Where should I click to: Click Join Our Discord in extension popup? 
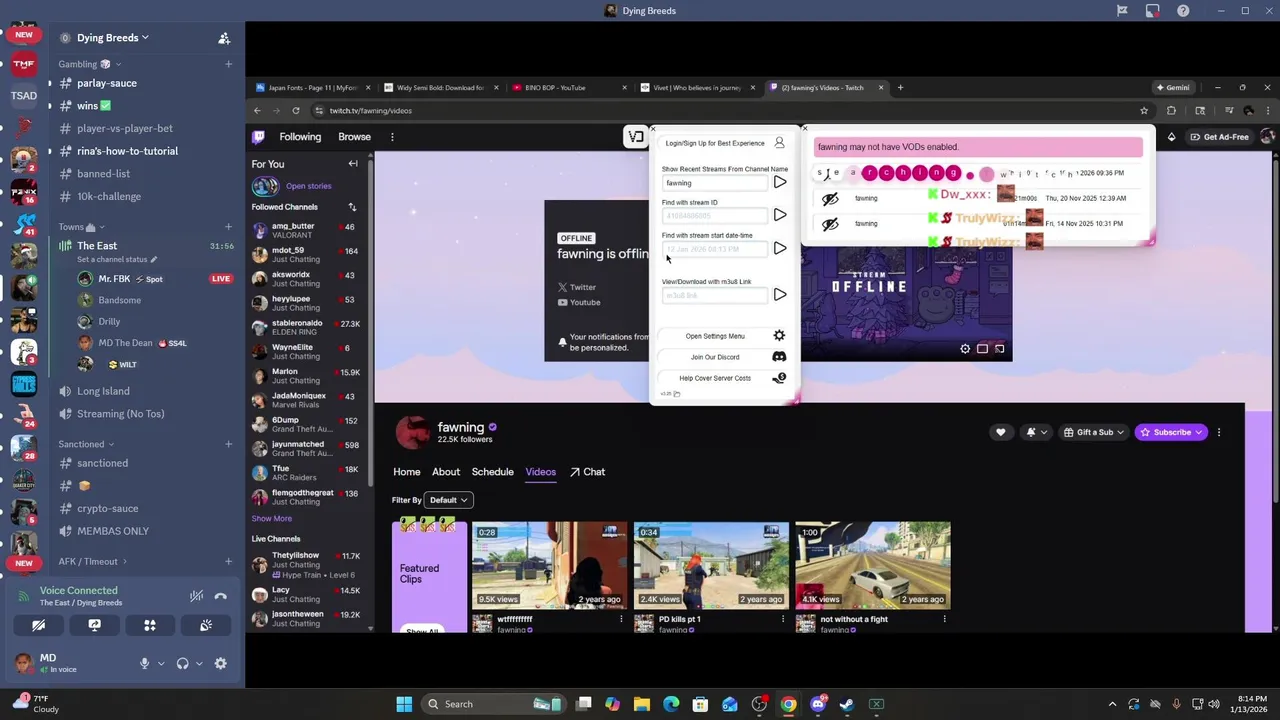coord(723,357)
